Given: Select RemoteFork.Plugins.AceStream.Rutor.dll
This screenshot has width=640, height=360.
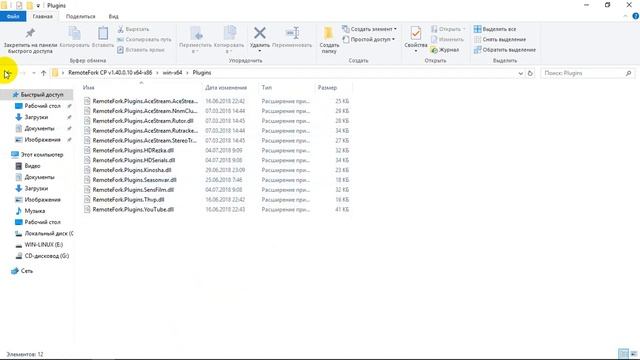Looking at the screenshot, I should (143, 121).
